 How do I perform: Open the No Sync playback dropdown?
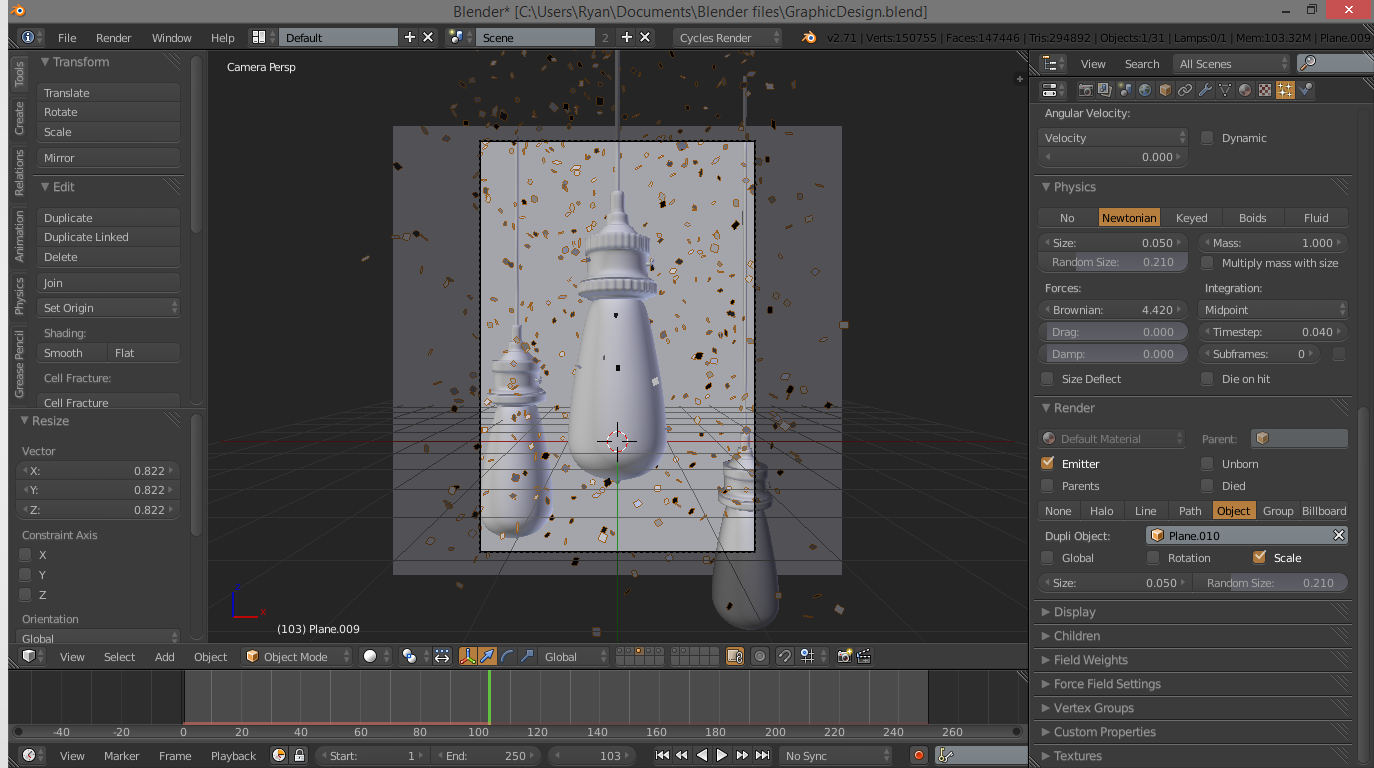(x=835, y=755)
